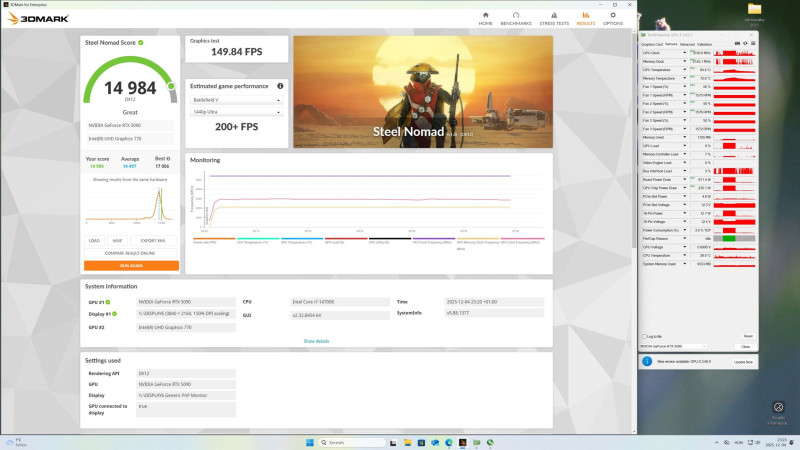Open the Validation tab in GPU-Z
This screenshot has height=450, width=800.
tap(704, 44)
